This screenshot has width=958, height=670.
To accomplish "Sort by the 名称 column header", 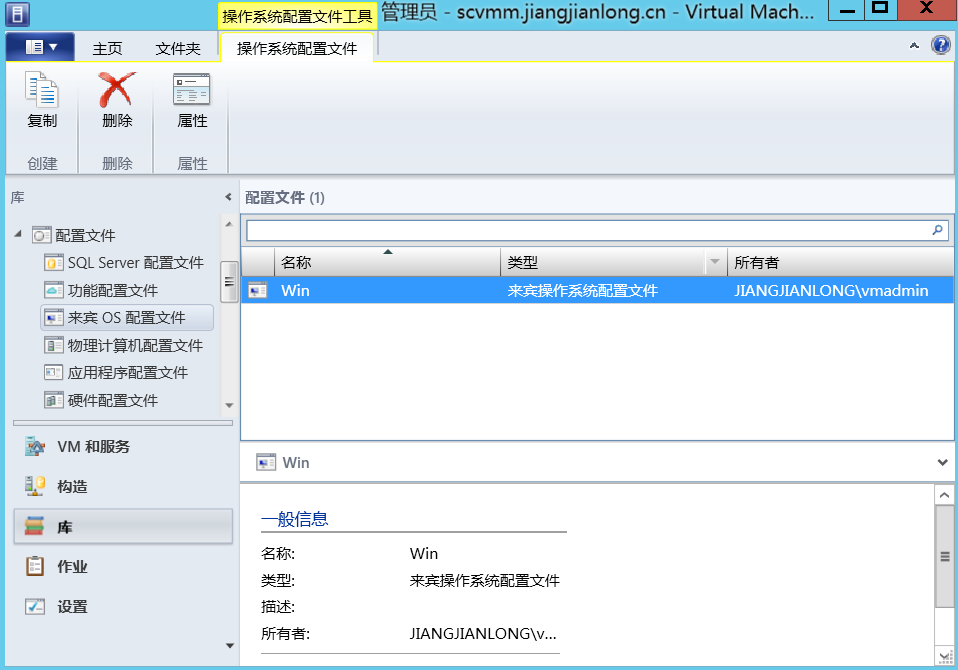I will click(x=387, y=262).
